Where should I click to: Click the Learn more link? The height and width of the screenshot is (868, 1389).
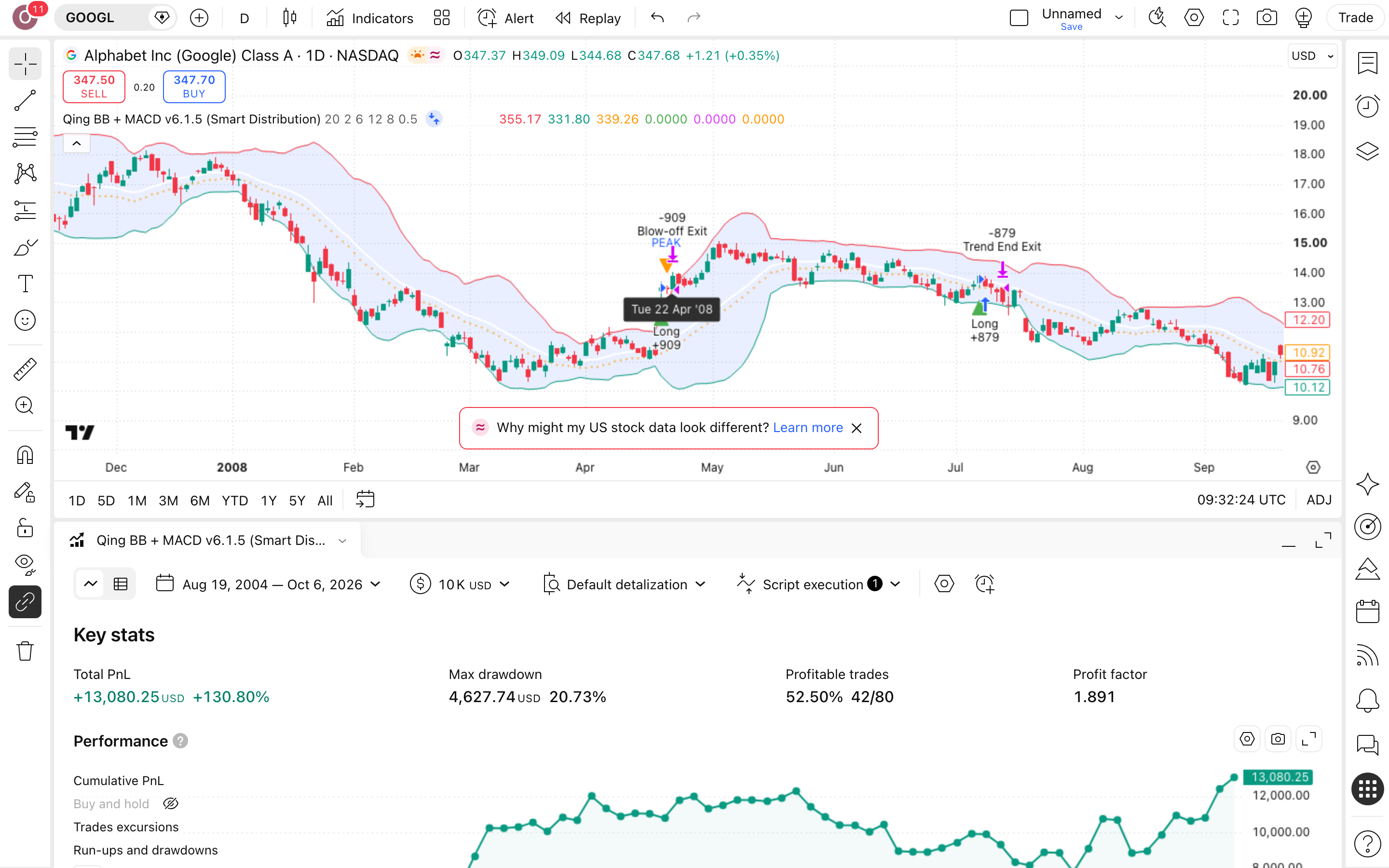[x=807, y=428]
